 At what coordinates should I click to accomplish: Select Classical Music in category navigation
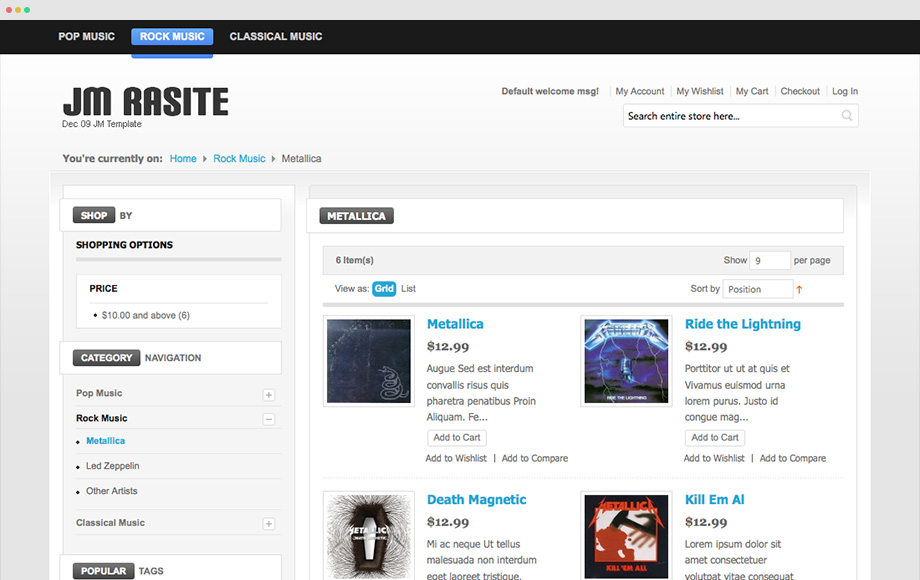[110, 523]
